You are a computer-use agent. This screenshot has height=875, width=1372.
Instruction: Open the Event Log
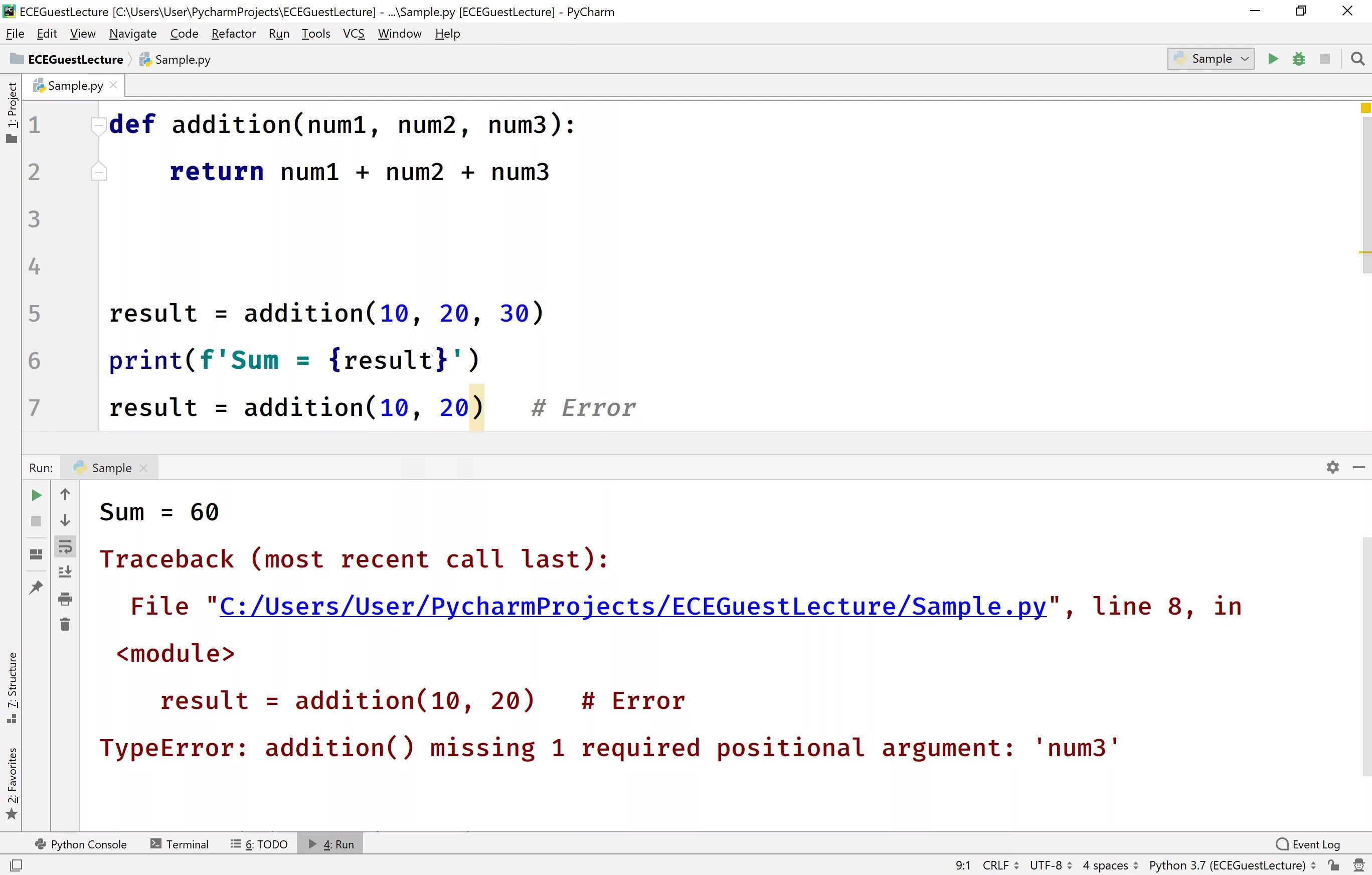(1308, 844)
